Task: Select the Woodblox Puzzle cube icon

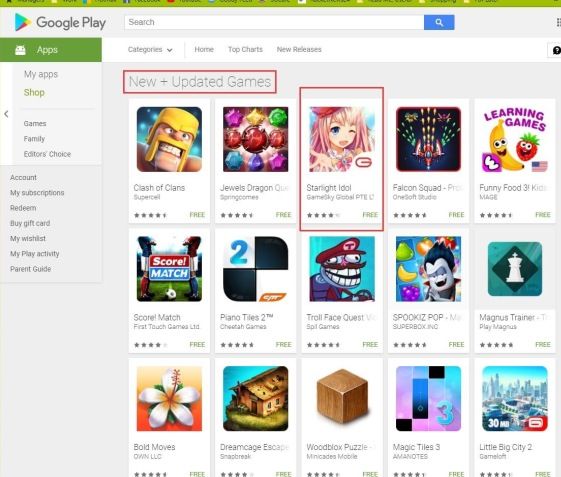Action: pos(342,398)
